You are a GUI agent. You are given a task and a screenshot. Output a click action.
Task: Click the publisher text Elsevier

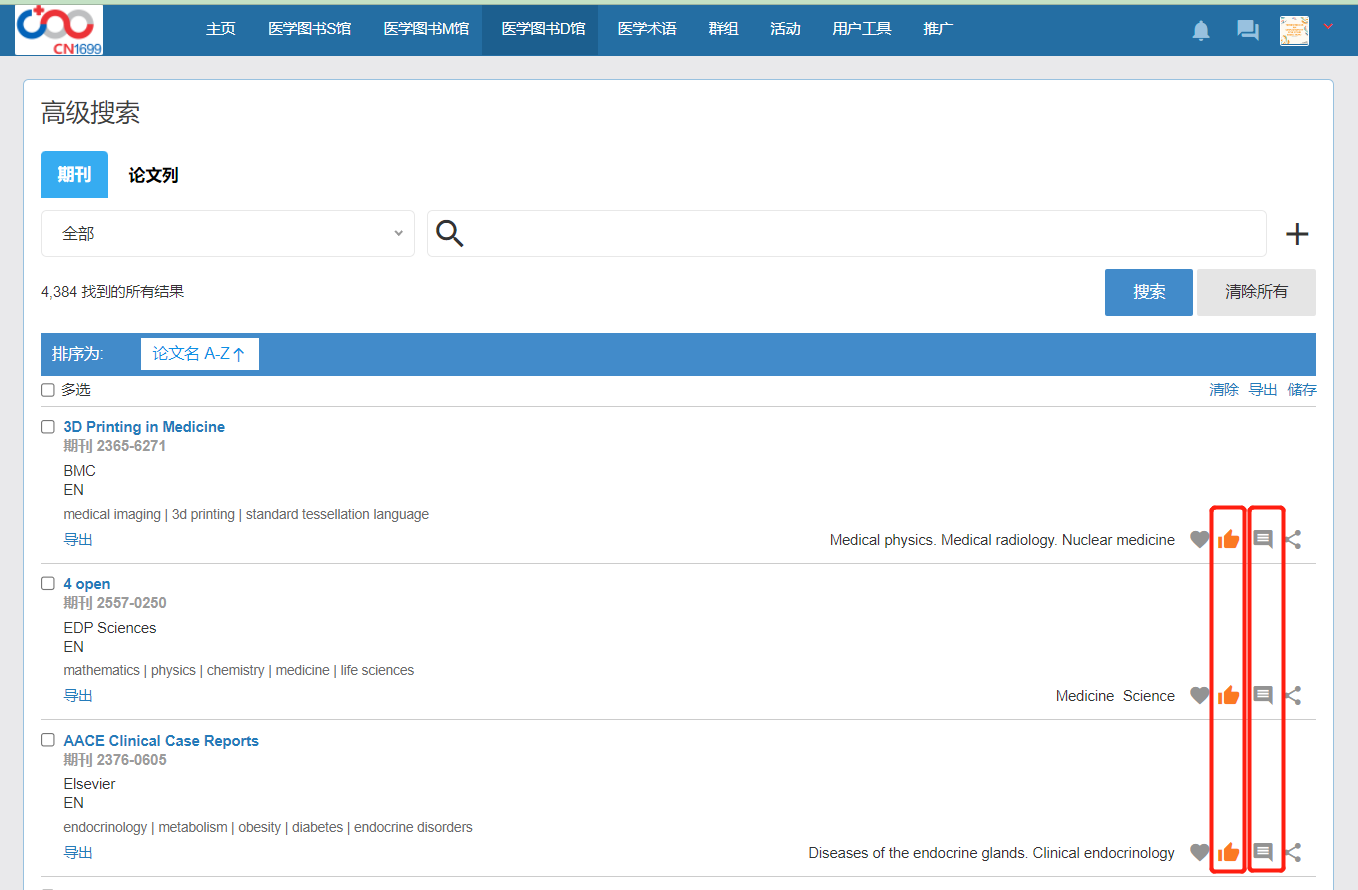90,784
